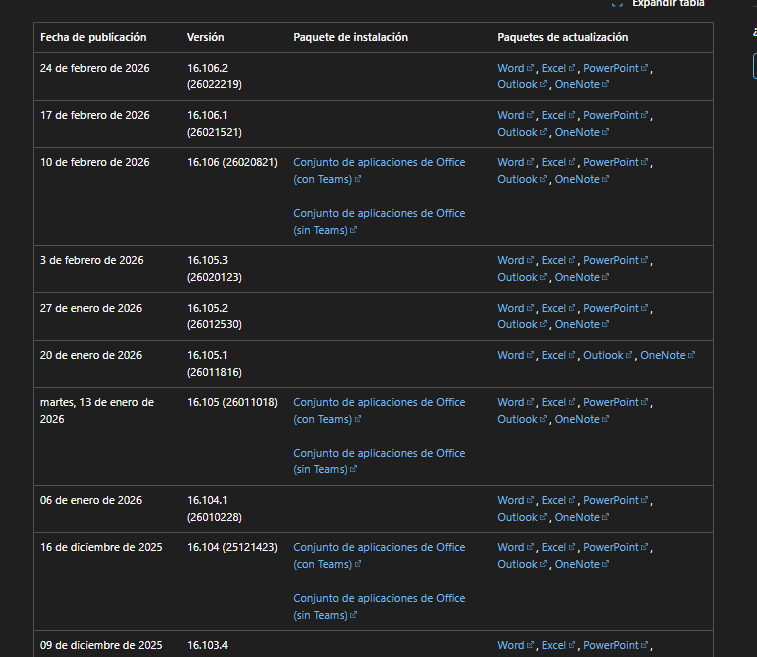Open Excel update for version 16.105.3

559,260
